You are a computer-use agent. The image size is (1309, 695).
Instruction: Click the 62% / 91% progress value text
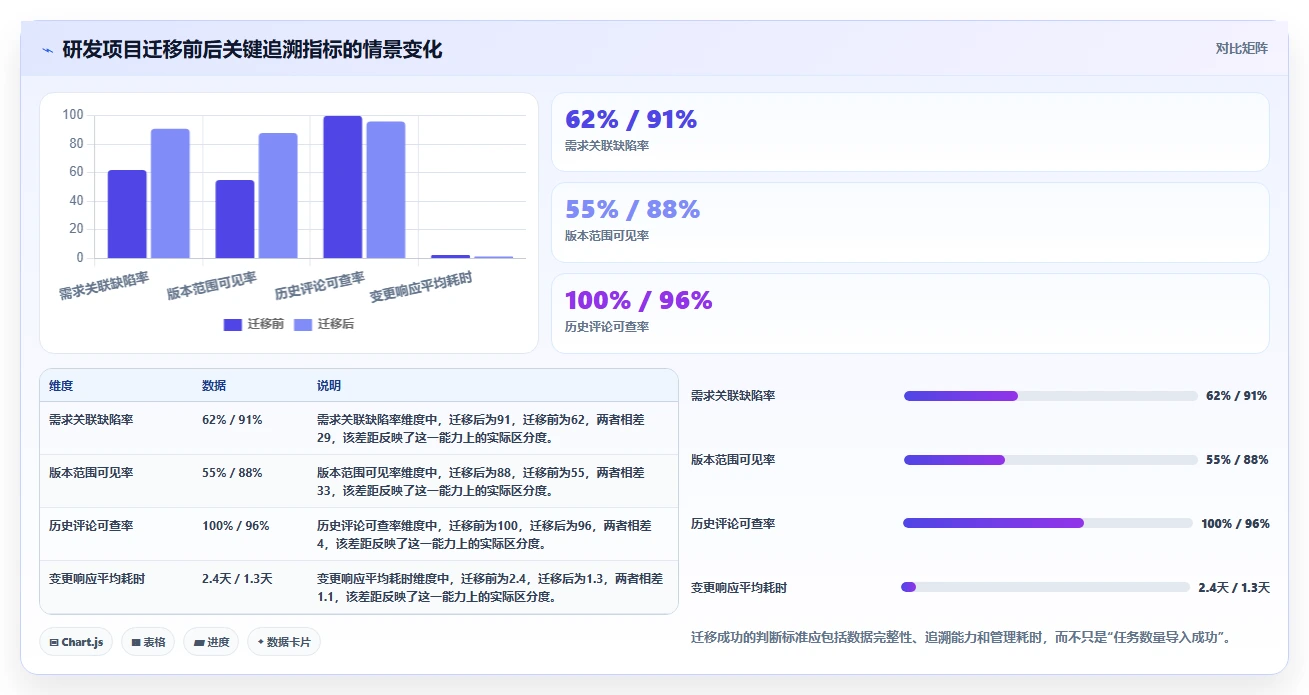(1237, 396)
